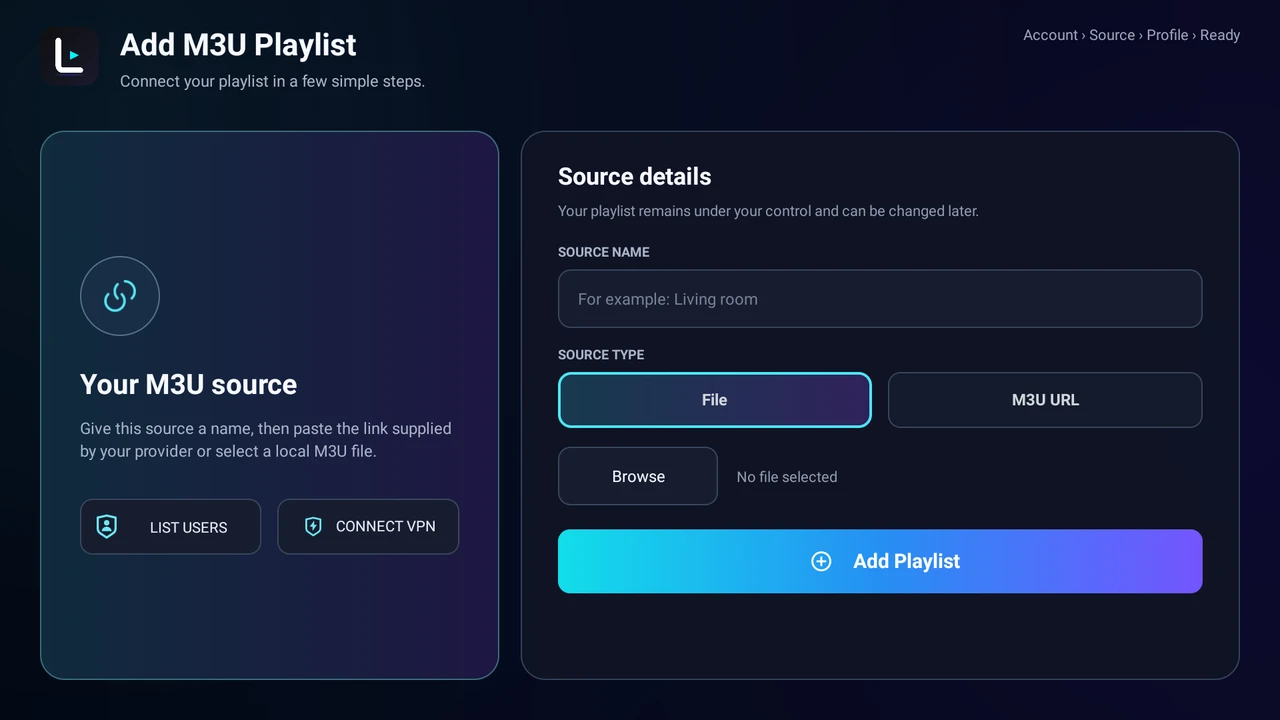1280x720 pixels.
Task: Click the 'No file selected' label
Action: (787, 477)
